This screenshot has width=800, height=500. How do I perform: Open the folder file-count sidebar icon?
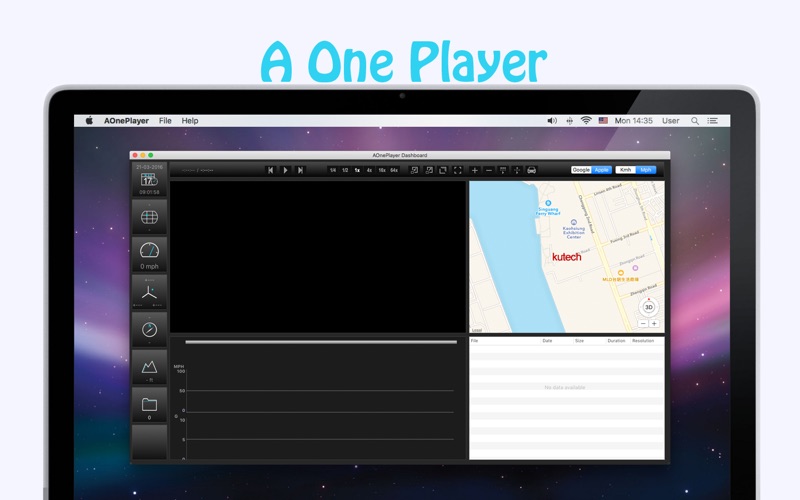(149, 405)
